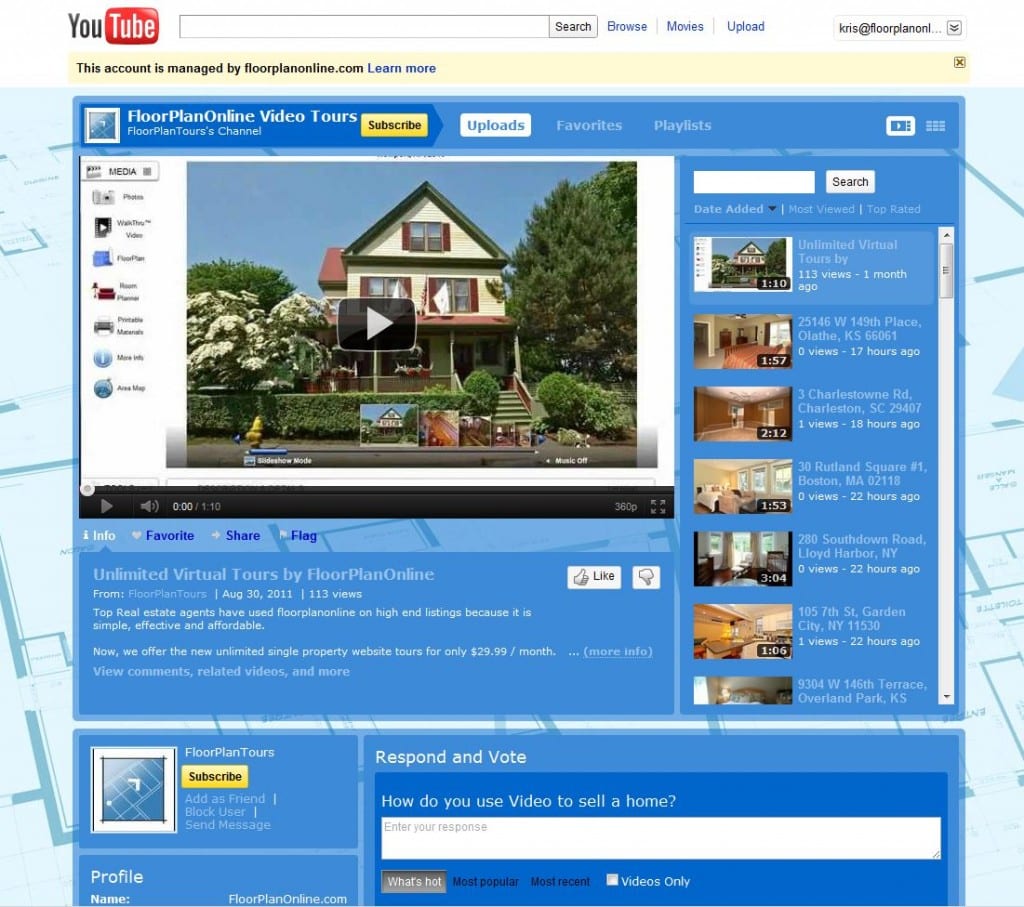Click the MEDIA panel header menu icon
Image resolution: width=1024 pixels, height=907 pixels.
148,171
